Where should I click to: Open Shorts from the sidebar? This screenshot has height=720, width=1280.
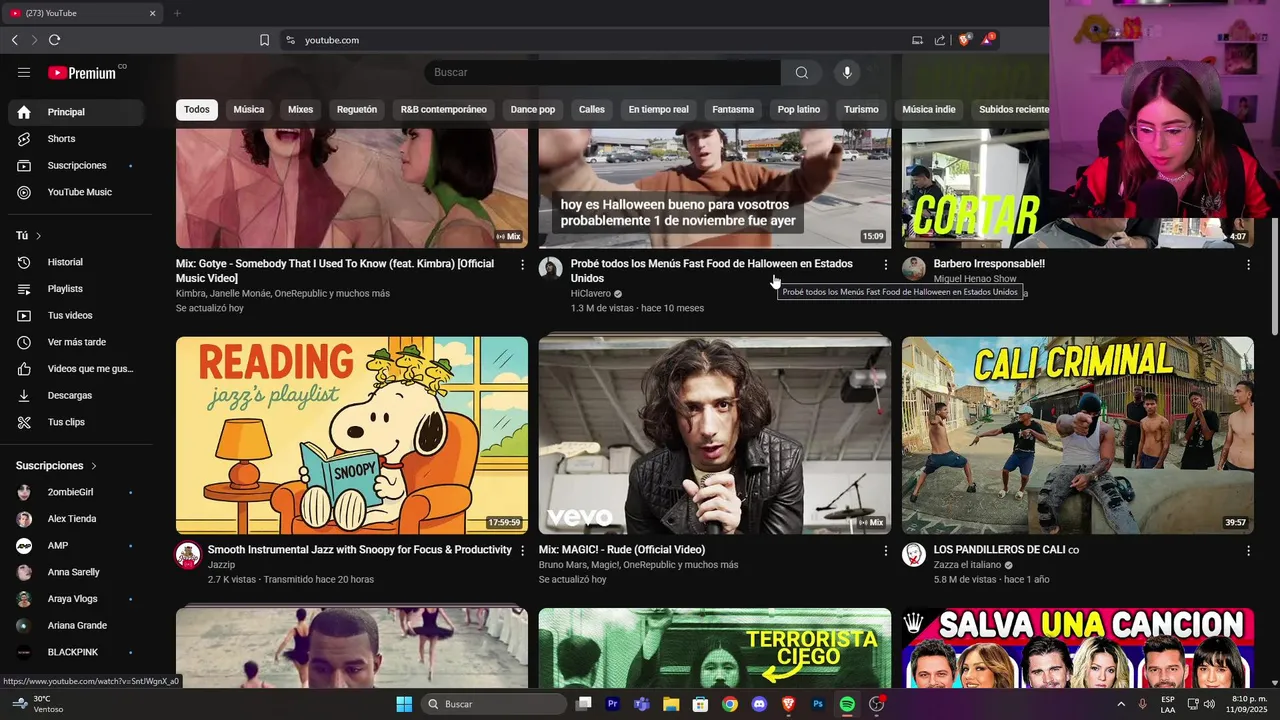coord(76,139)
